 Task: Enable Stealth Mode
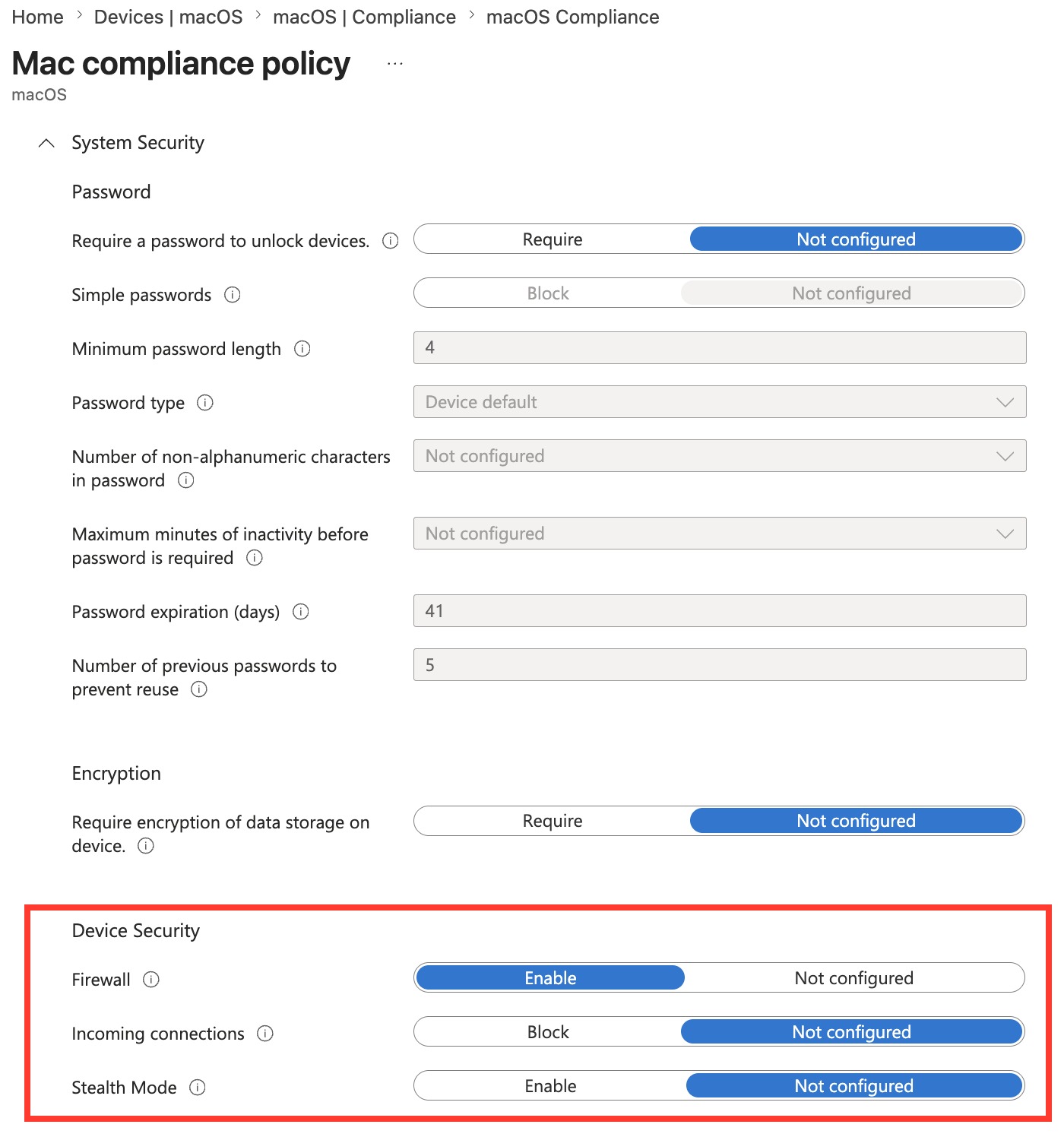(x=550, y=1086)
